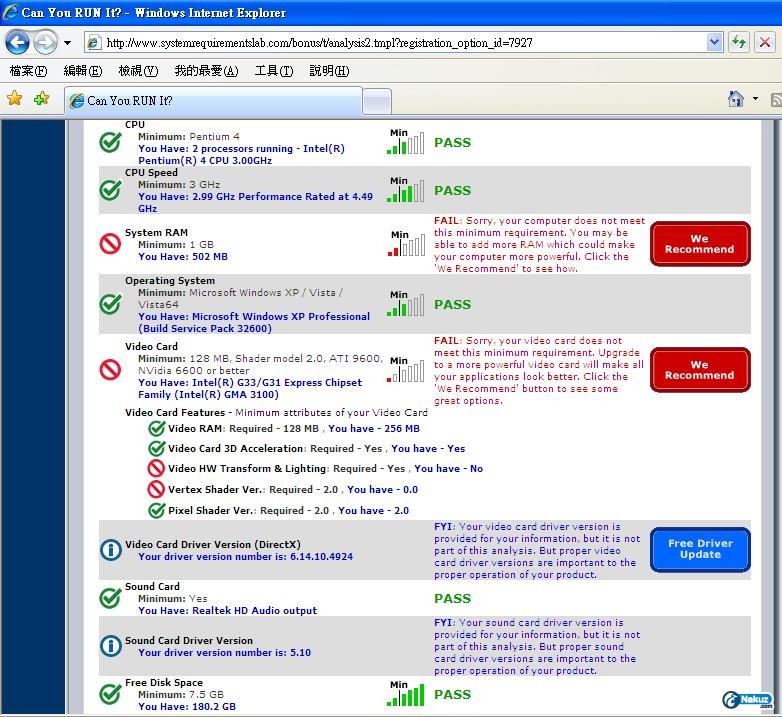The width and height of the screenshot is (782, 717).
Task: Click the Stop loading red X icon
Action: [x=764, y=42]
